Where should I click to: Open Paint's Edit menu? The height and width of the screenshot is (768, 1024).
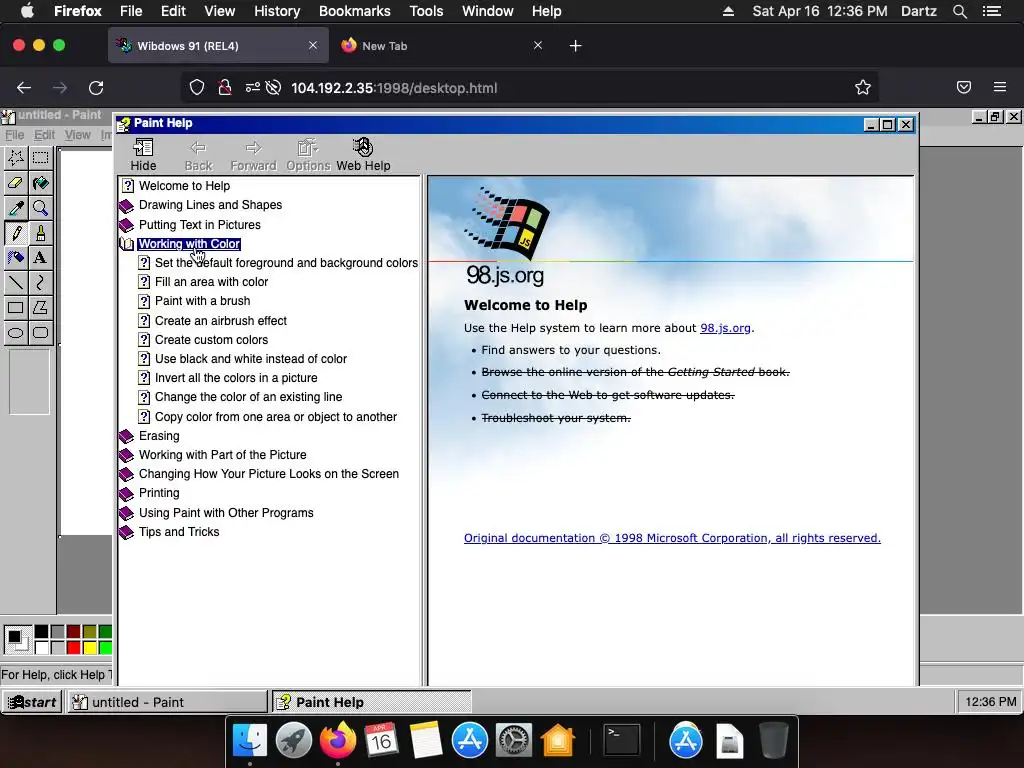point(44,135)
